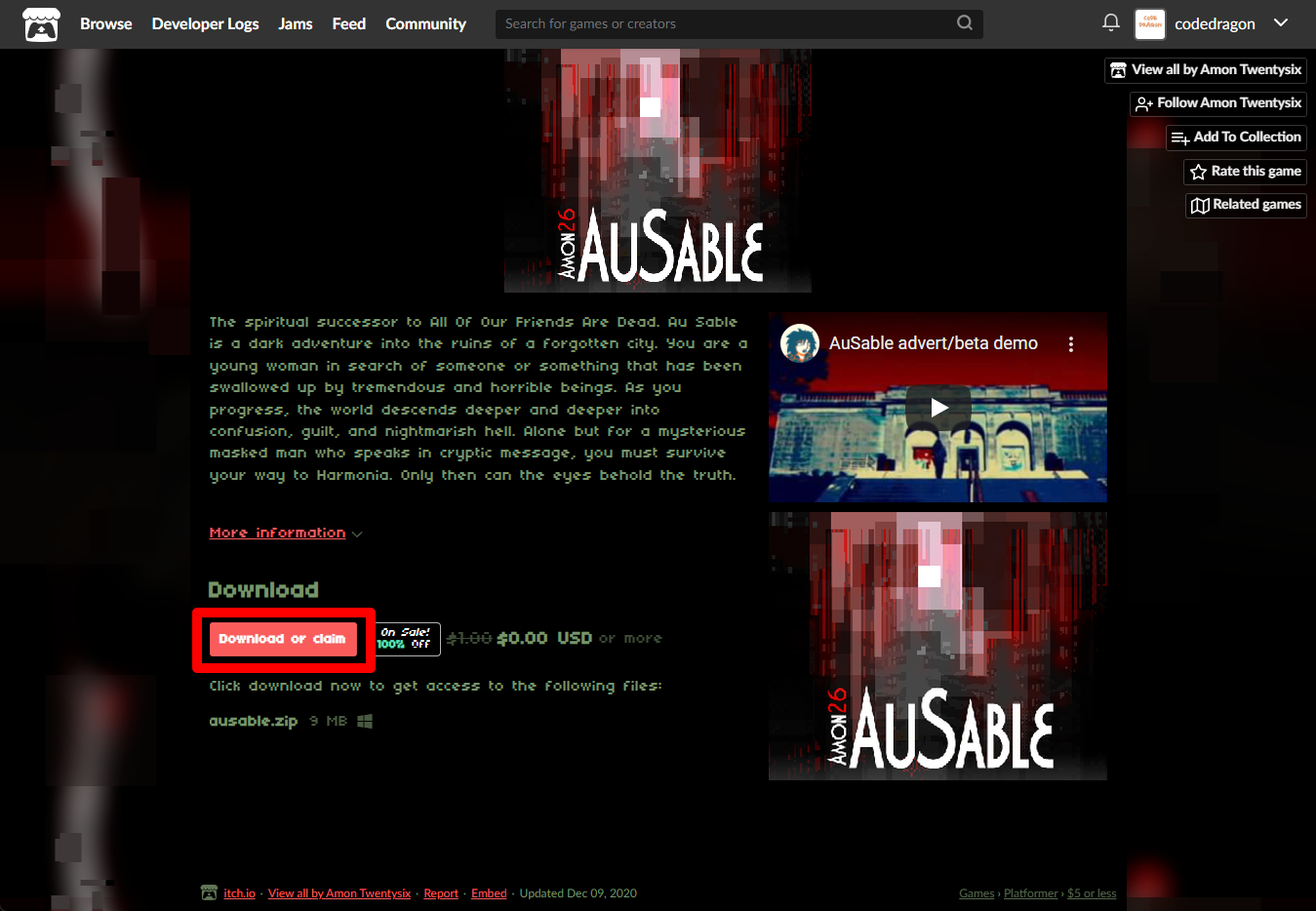Click the On Sale 100% off badge
This screenshot has width=1316, height=911.
click(408, 639)
